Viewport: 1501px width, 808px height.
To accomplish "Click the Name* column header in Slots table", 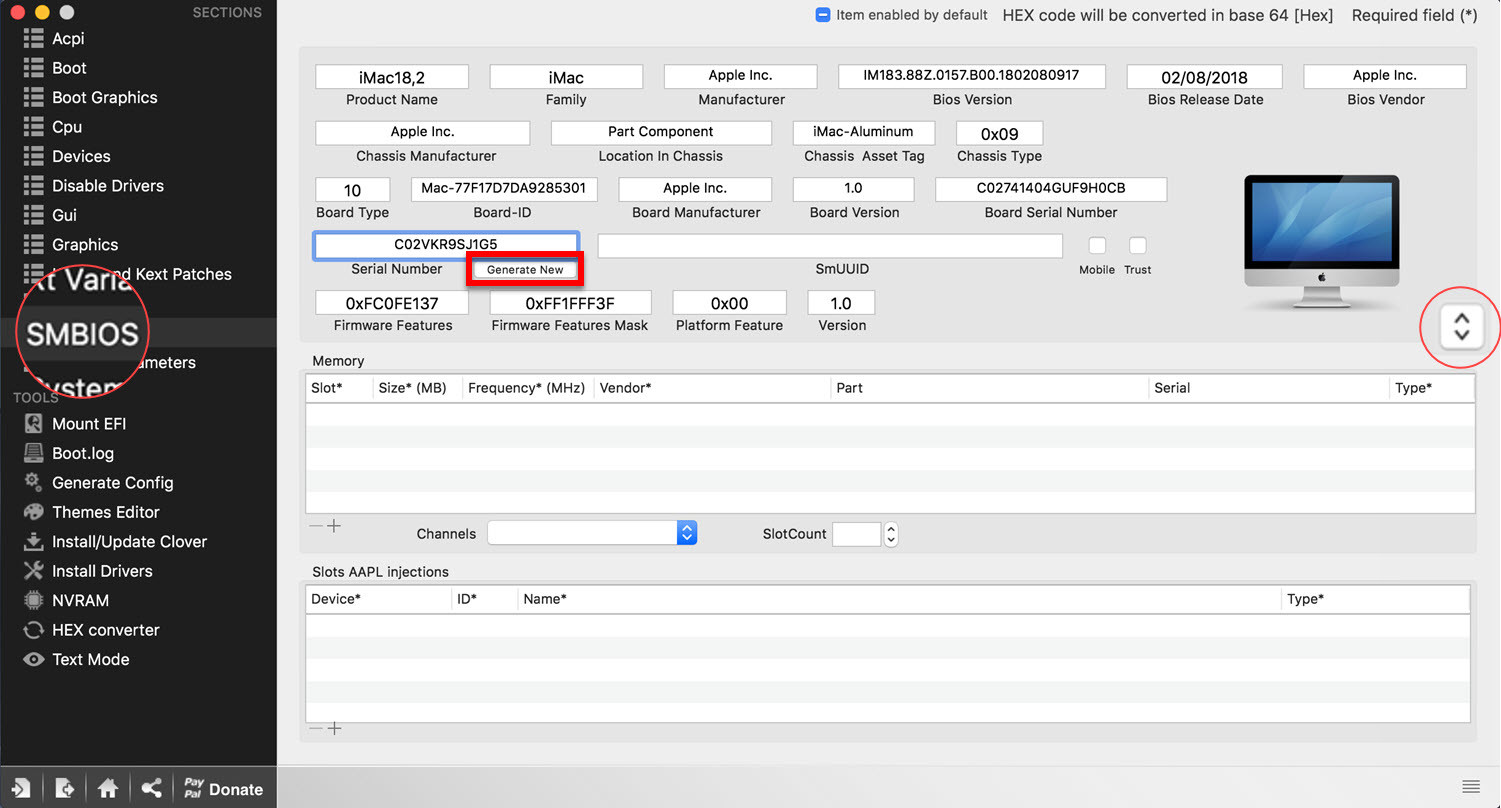I will click(x=900, y=599).
